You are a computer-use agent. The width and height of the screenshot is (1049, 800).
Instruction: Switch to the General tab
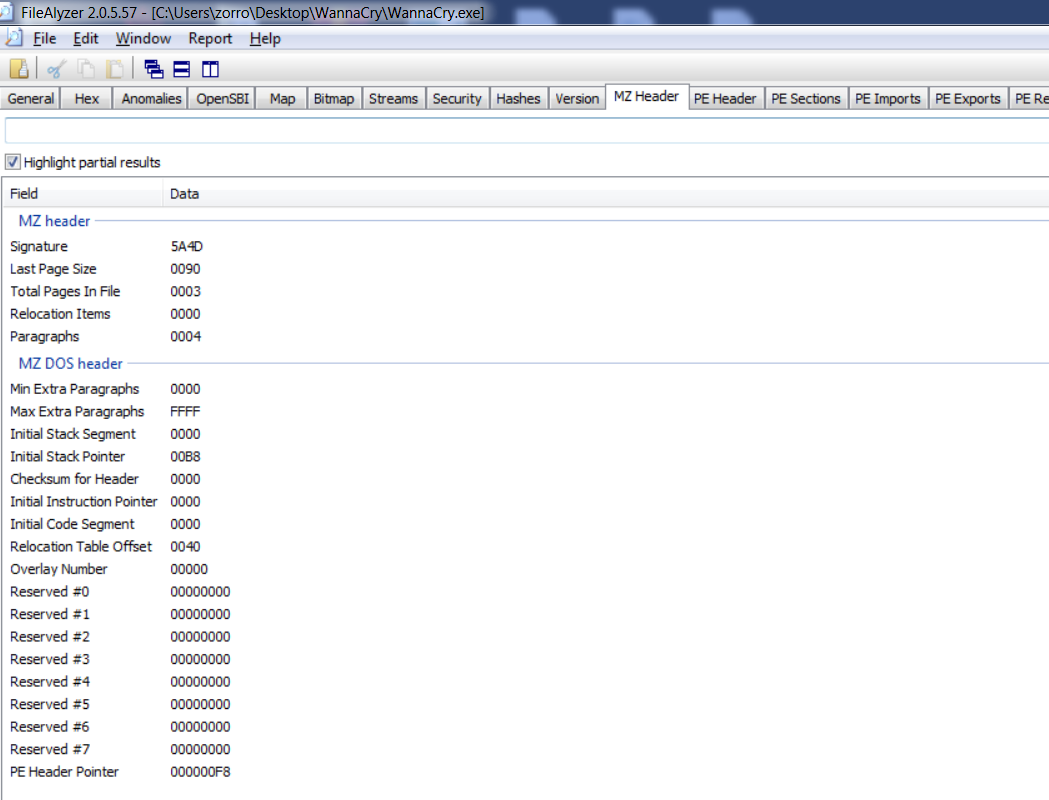(x=31, y=98)
